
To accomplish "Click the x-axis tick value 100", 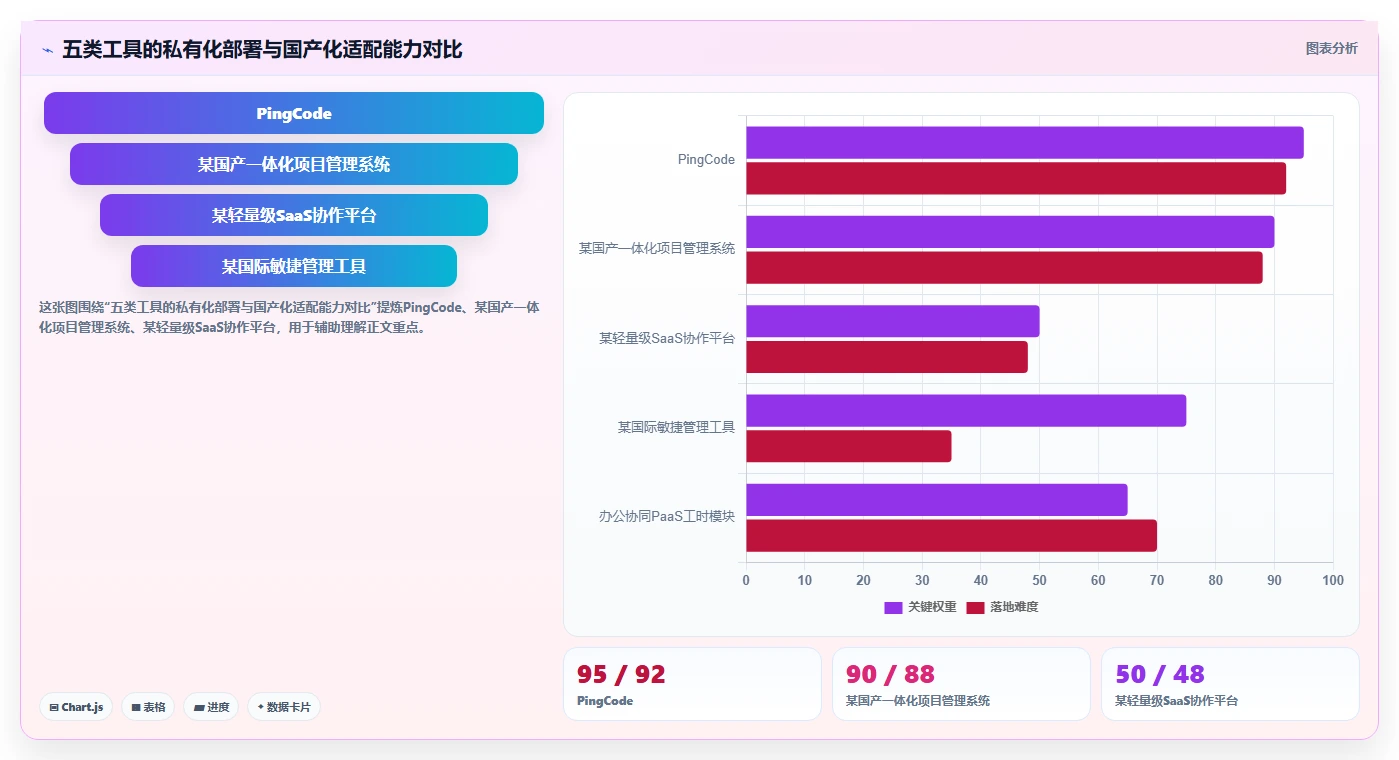I will pos(1332,580).
